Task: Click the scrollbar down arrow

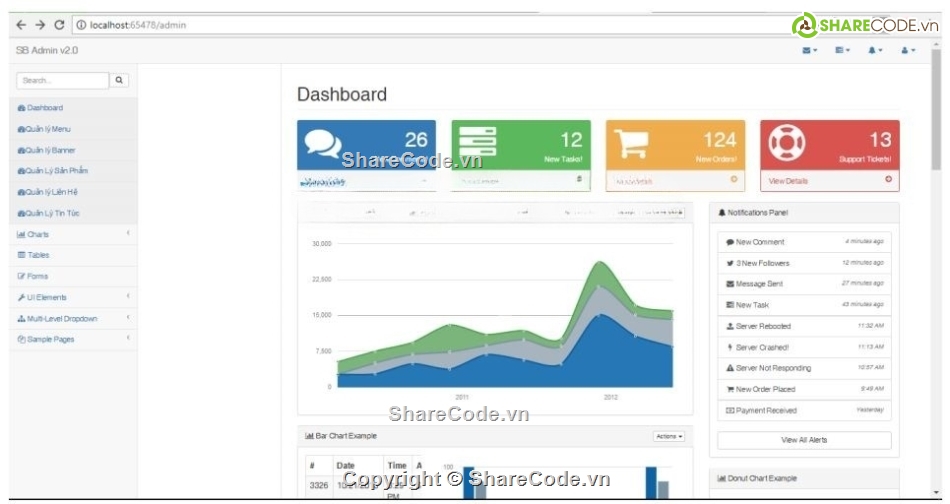Action: pos(937,493)
